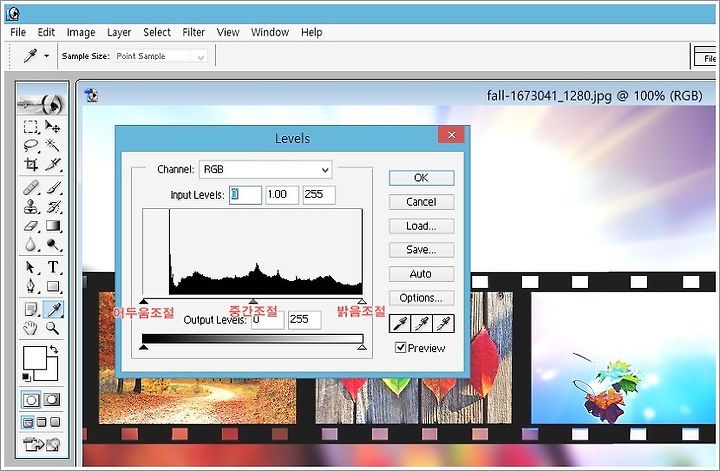Open the Image menu

point(81,32)
